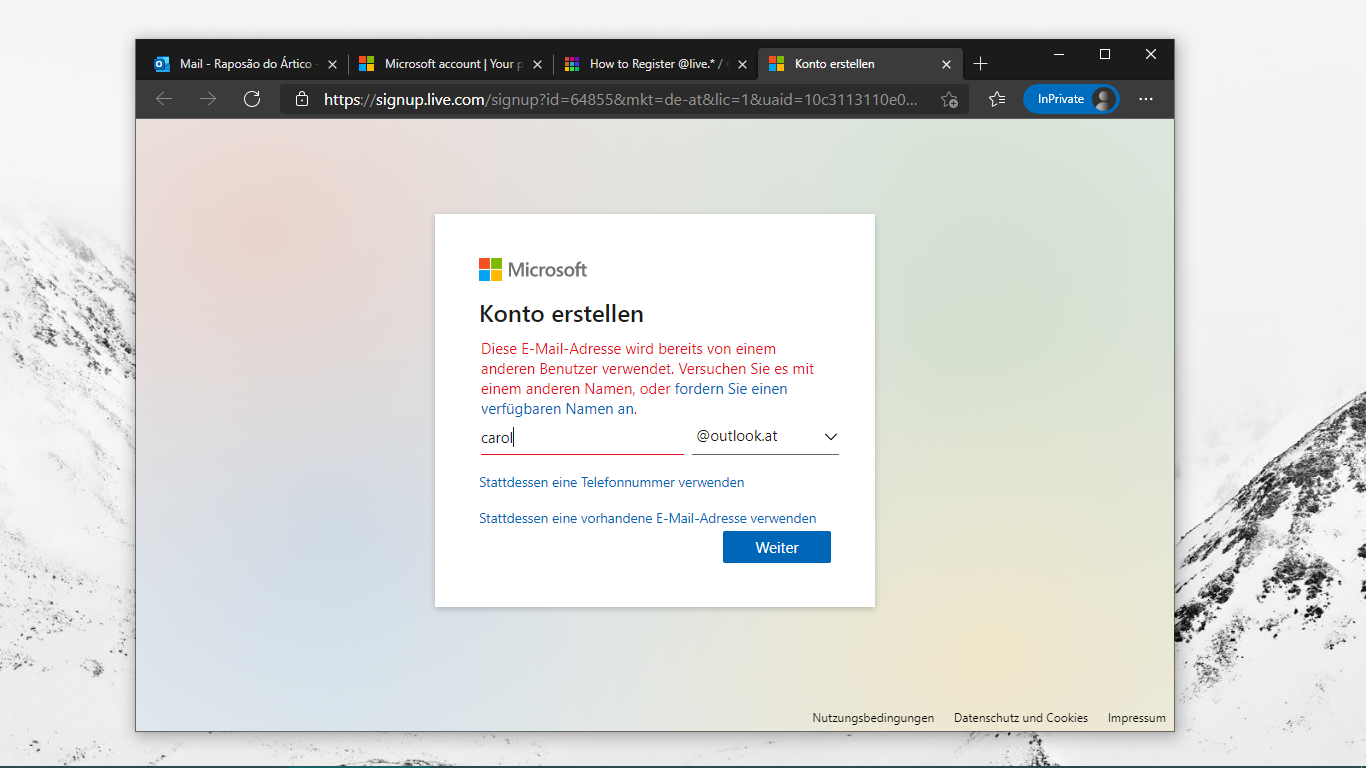1366x768 pixels.
Task: Click the Outlook icon on Mail tab
Action: pos(162,64)
